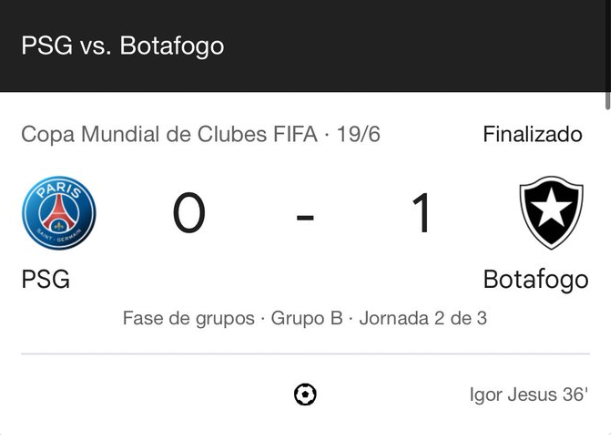Open the Copa Mundial de Clubes FIFA link
Screen dimensions: 611x435
[169, 134]
